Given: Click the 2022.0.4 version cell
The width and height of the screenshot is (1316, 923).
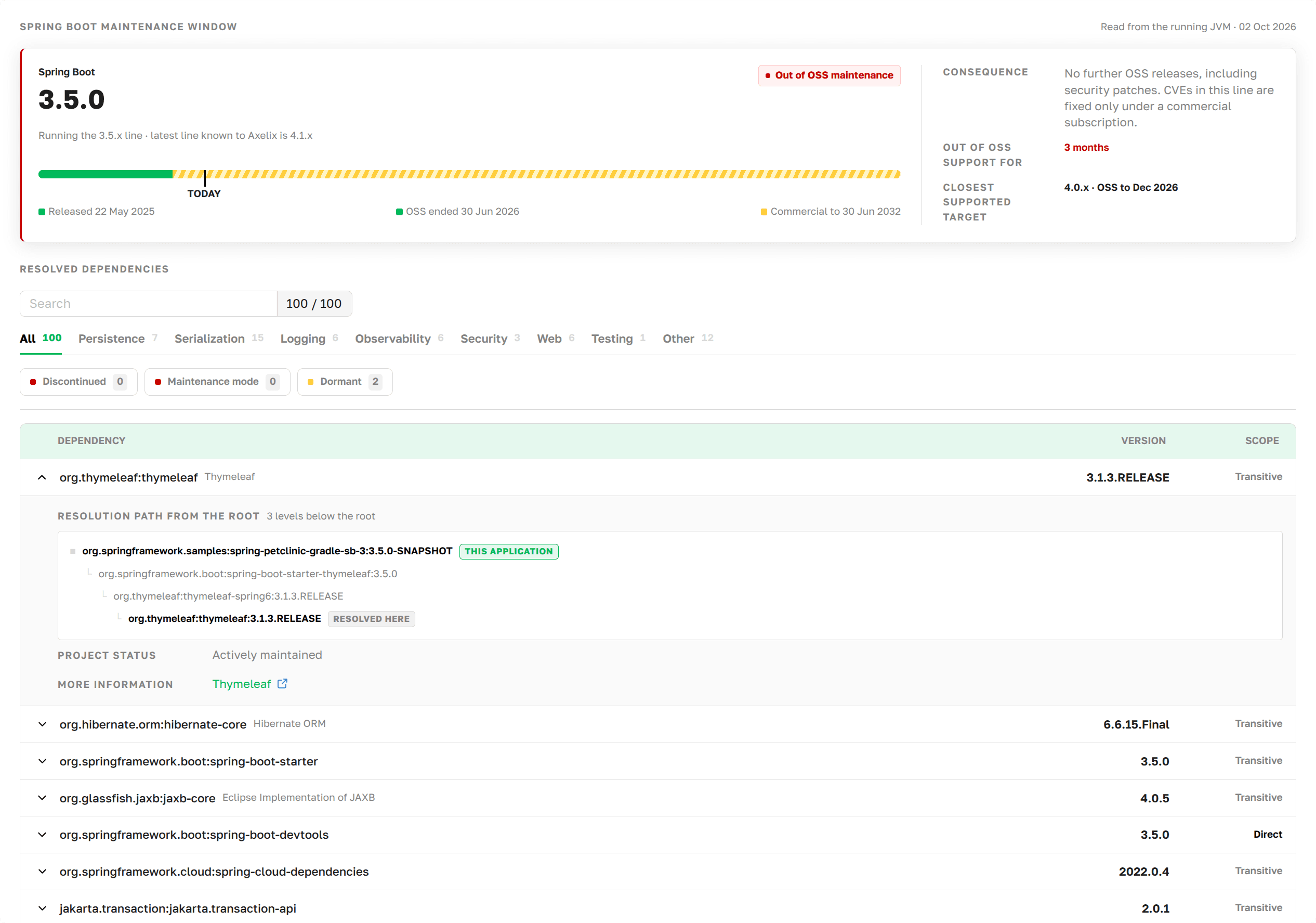Looking at the screenshot, I should click(1143, 871).
